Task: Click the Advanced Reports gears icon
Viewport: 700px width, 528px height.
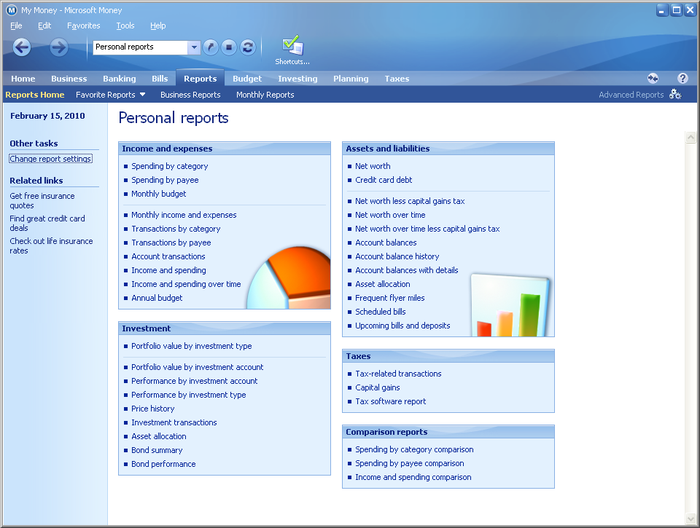Action: [675, 94]
